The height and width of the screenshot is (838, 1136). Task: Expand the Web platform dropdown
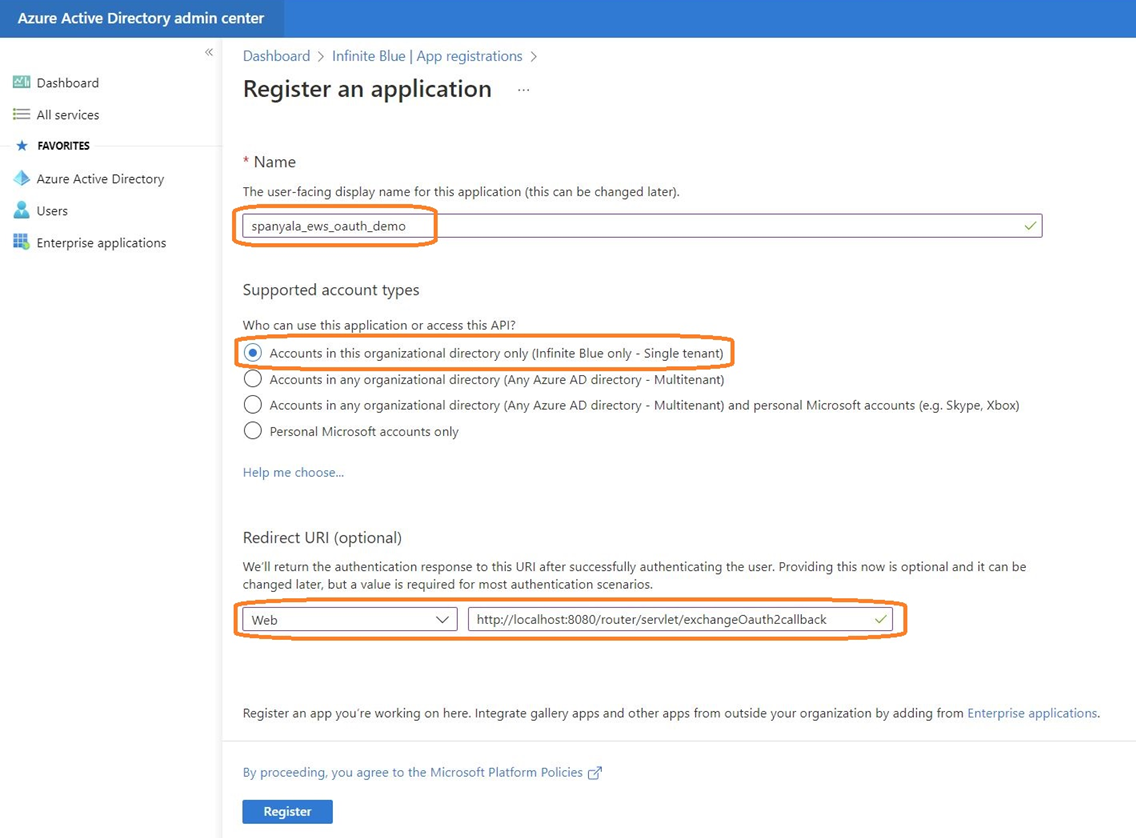click(350, 619)
